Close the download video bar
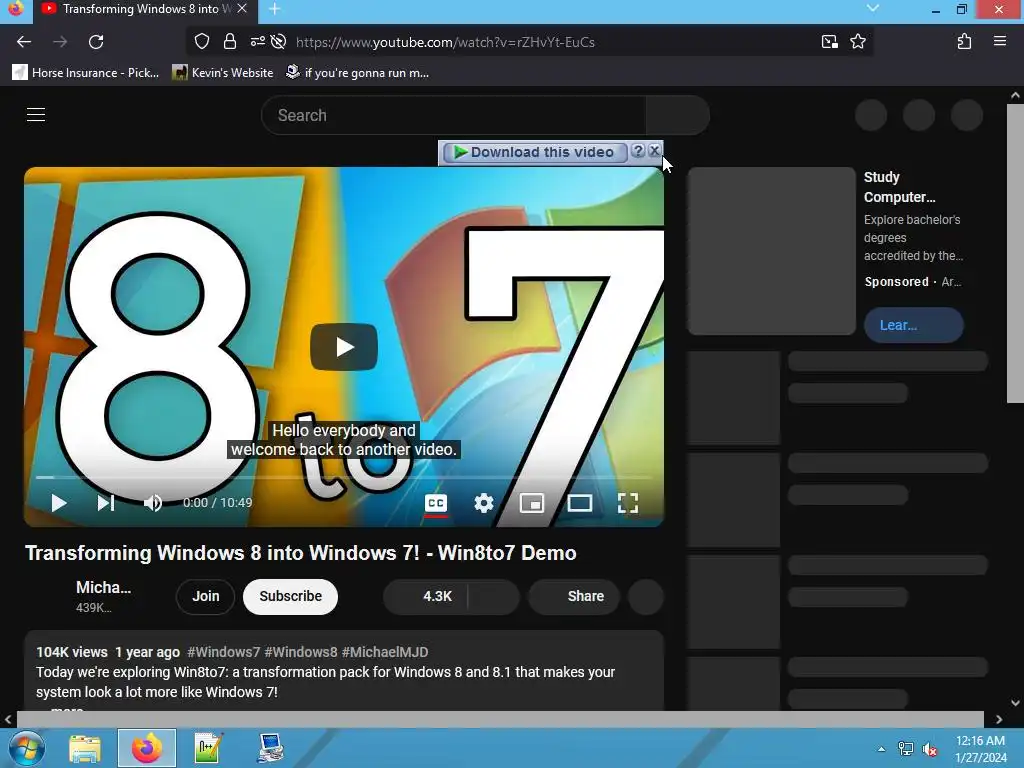 654,150
